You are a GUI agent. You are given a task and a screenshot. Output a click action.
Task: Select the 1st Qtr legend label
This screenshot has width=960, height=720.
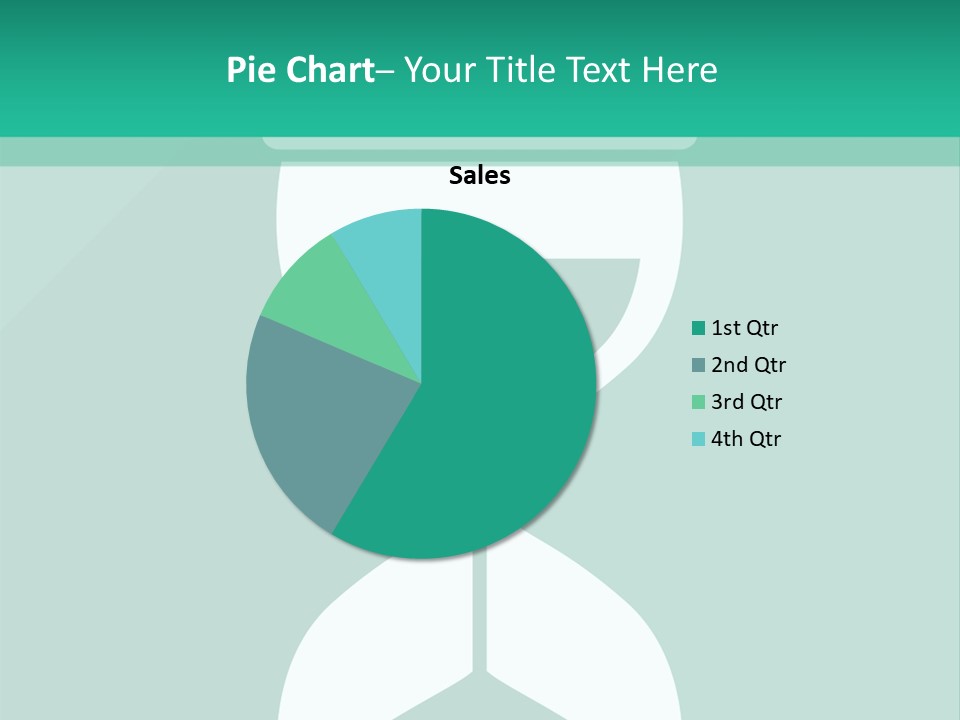pyautogui.click(x=744, y=328)
